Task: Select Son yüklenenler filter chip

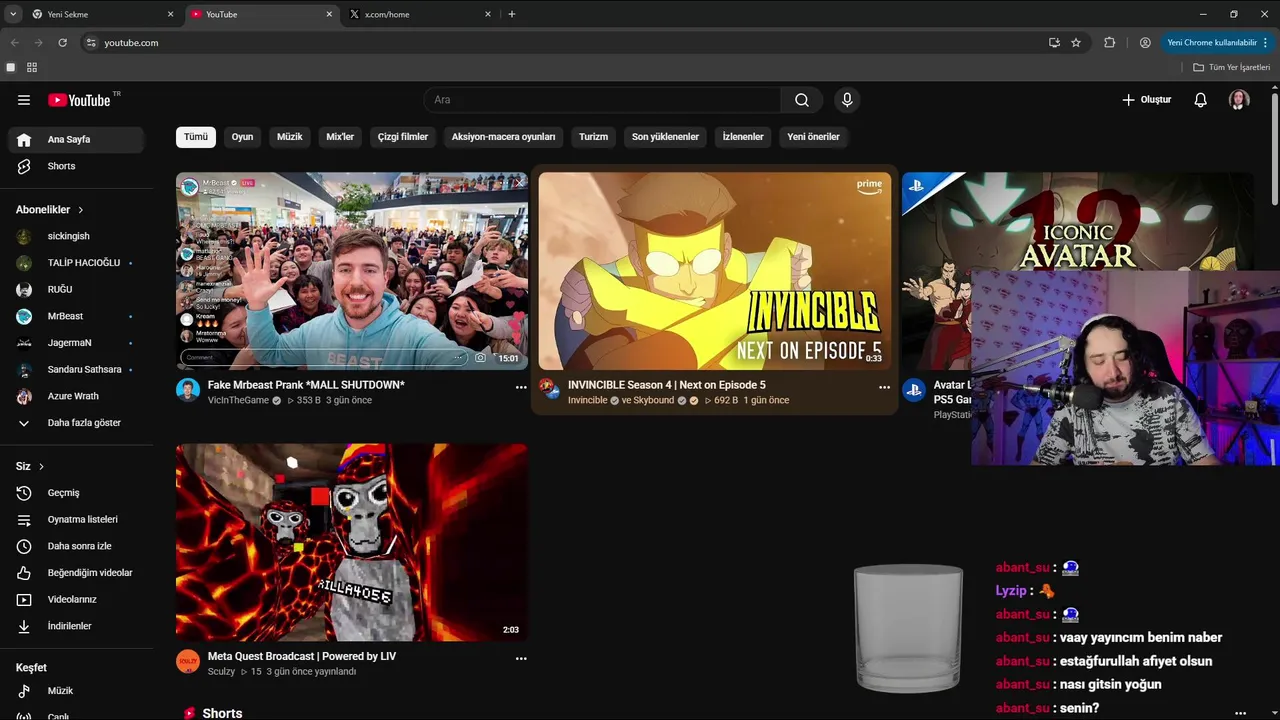Action: coord(665,137)
